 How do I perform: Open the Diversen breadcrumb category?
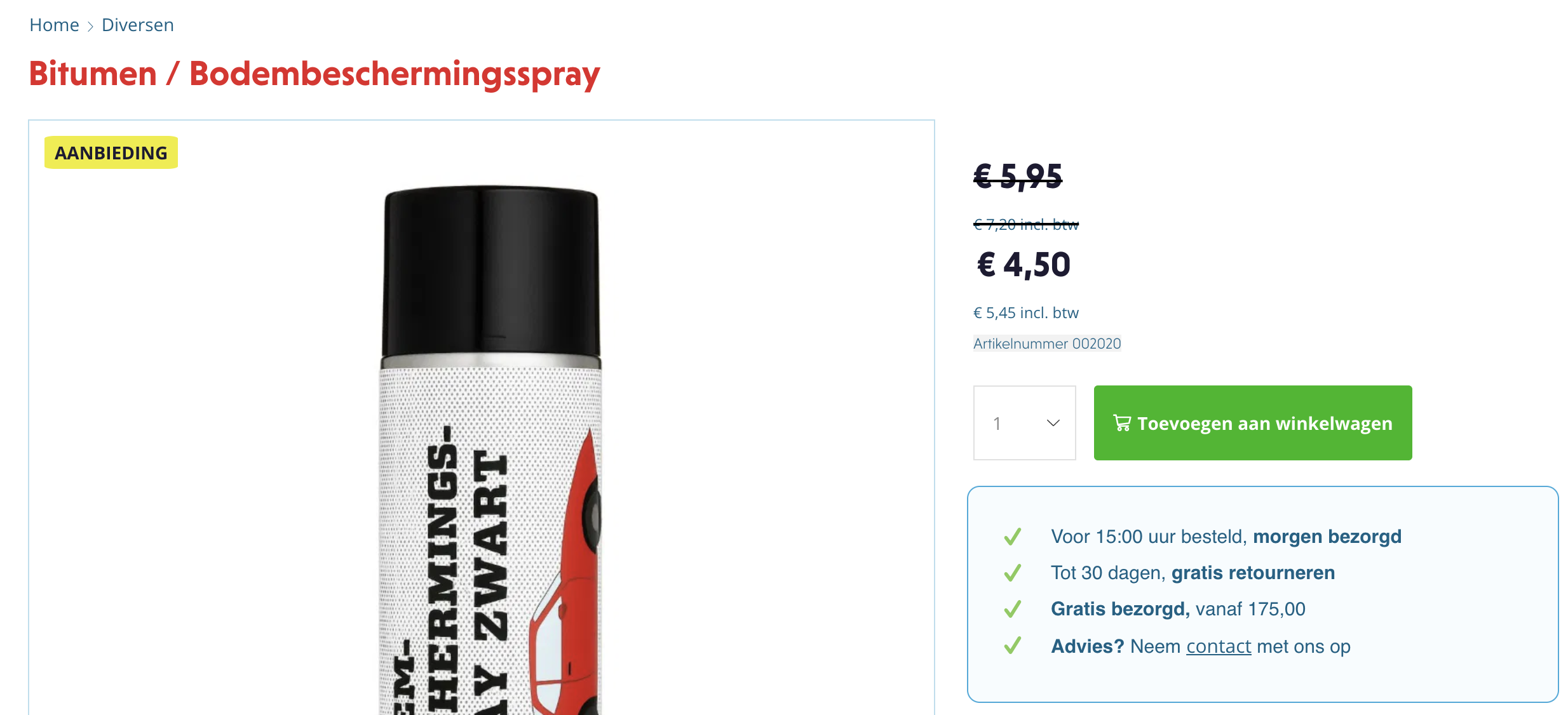click(x=137, y=25)
